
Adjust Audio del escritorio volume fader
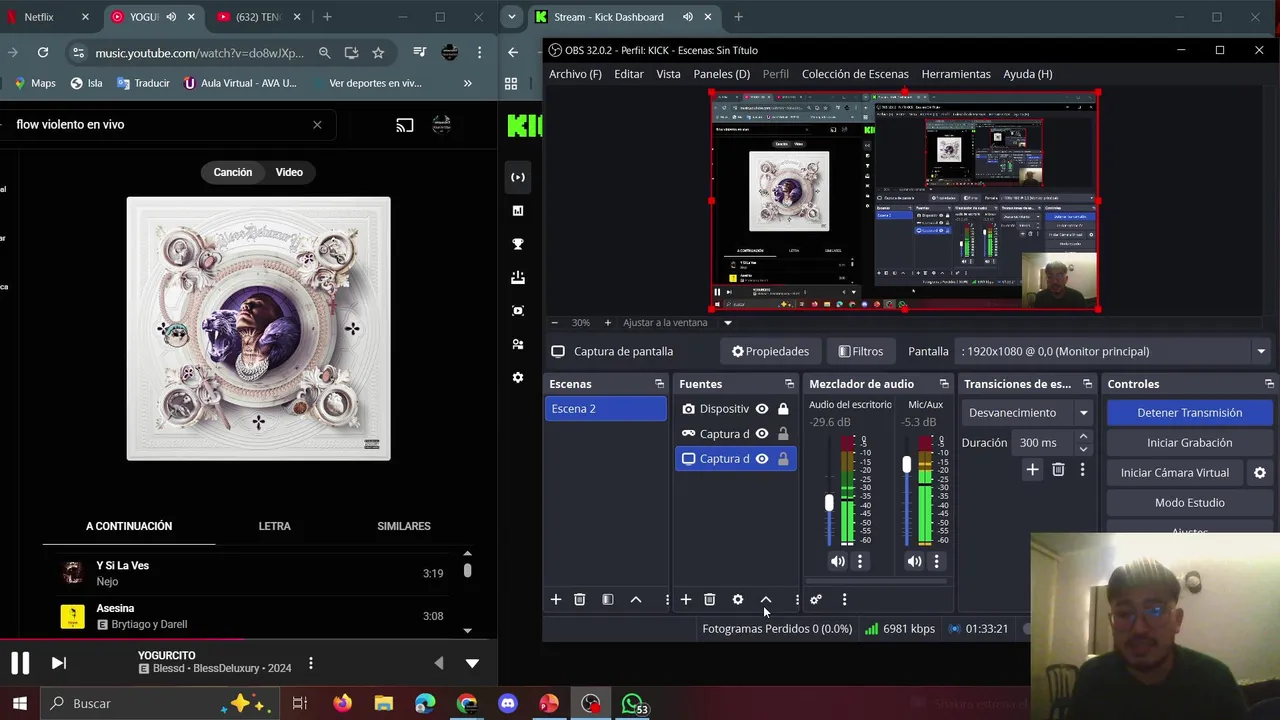tap(829, 503)
